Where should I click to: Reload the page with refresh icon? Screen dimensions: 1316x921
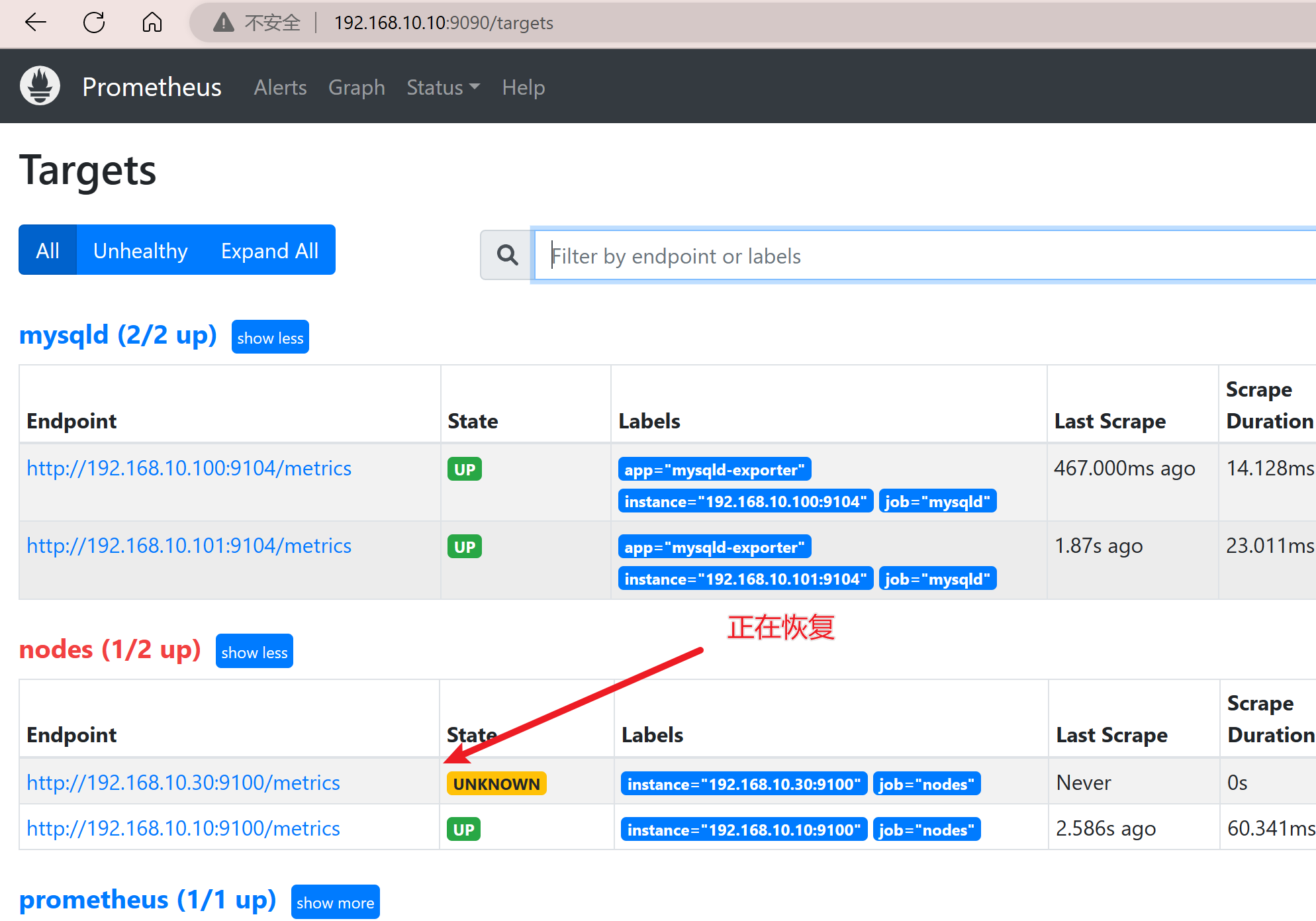(94, 23)
